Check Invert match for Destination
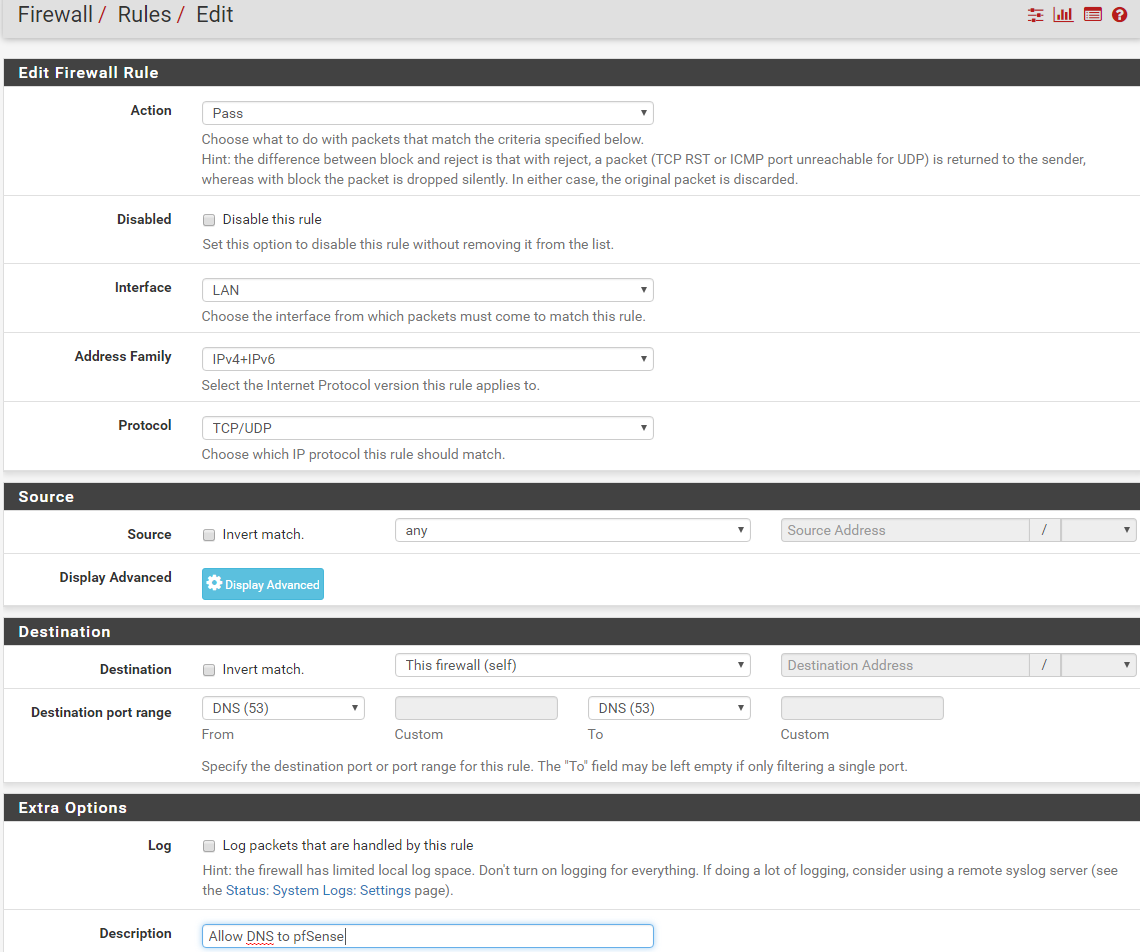 [209, 670]
